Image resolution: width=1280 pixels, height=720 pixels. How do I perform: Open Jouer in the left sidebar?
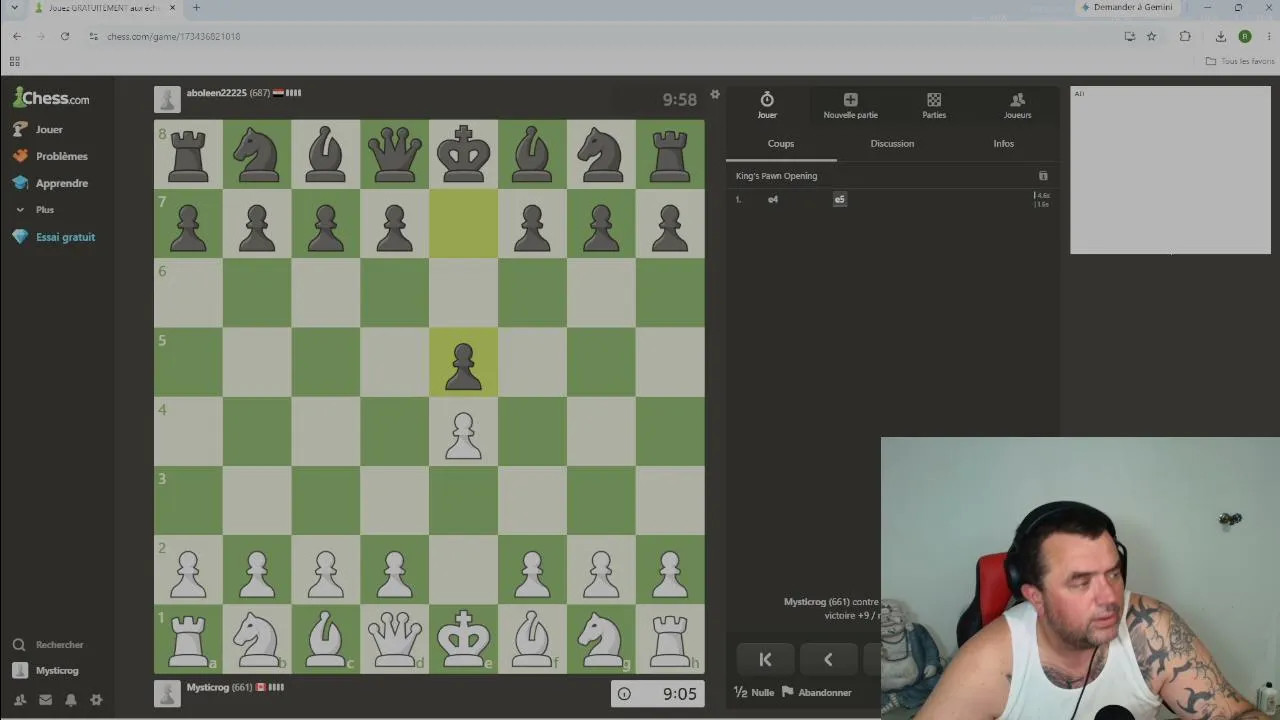[38, 129]
